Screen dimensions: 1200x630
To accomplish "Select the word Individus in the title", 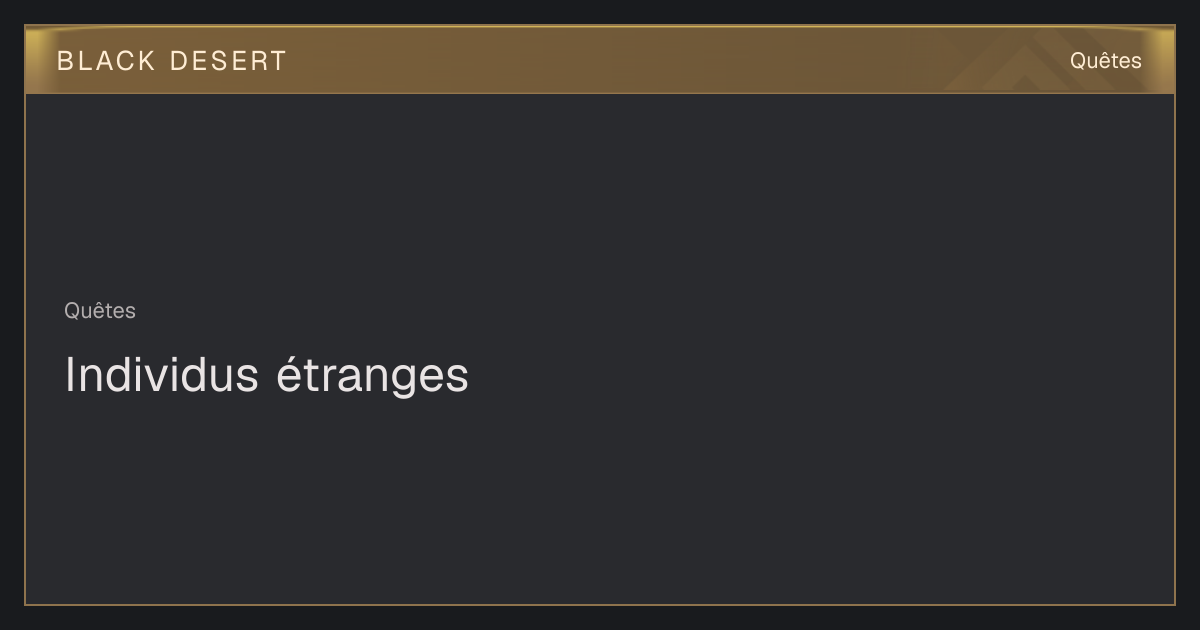I will [x=161, y=375].
